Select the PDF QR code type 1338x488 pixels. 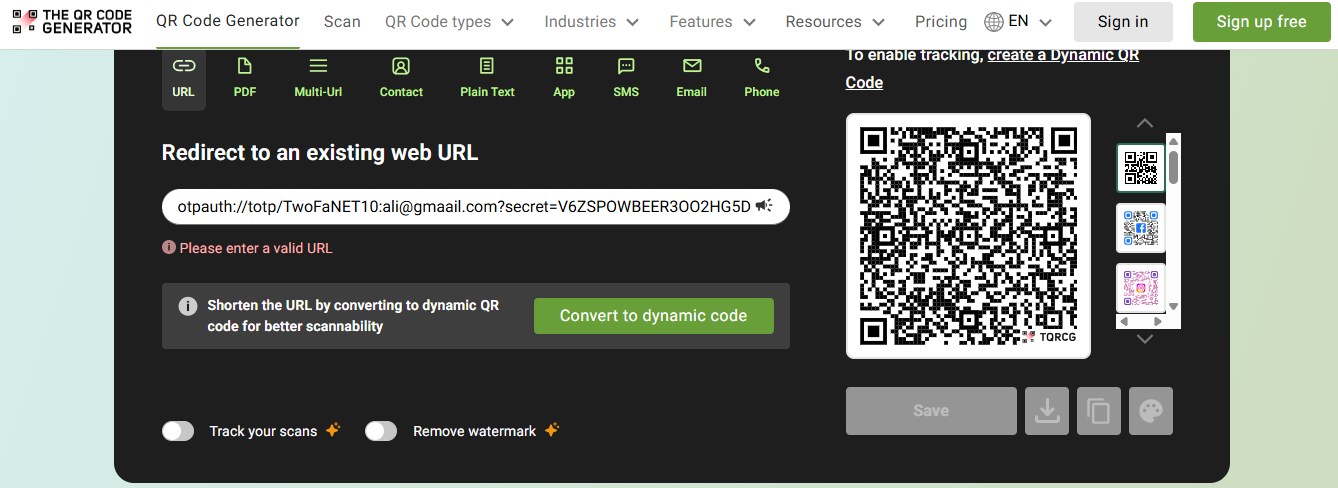pos(245,78)
